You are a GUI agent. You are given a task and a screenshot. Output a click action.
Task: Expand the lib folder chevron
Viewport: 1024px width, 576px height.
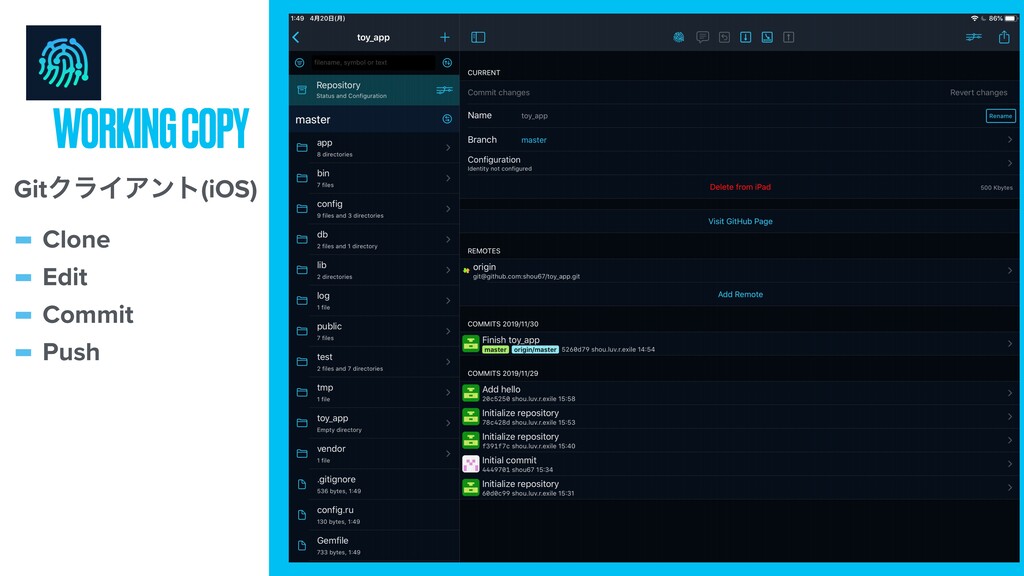pos(448,270)
